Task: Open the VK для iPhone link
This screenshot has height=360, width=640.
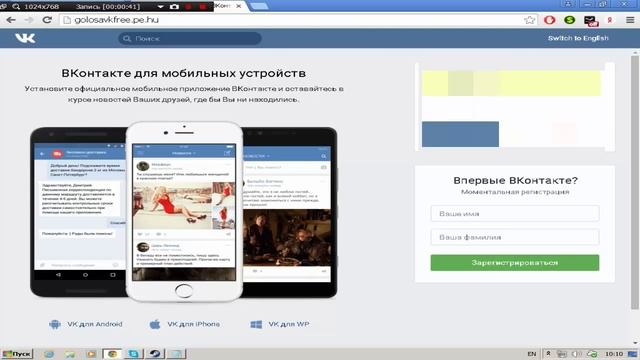Action: 193,324
